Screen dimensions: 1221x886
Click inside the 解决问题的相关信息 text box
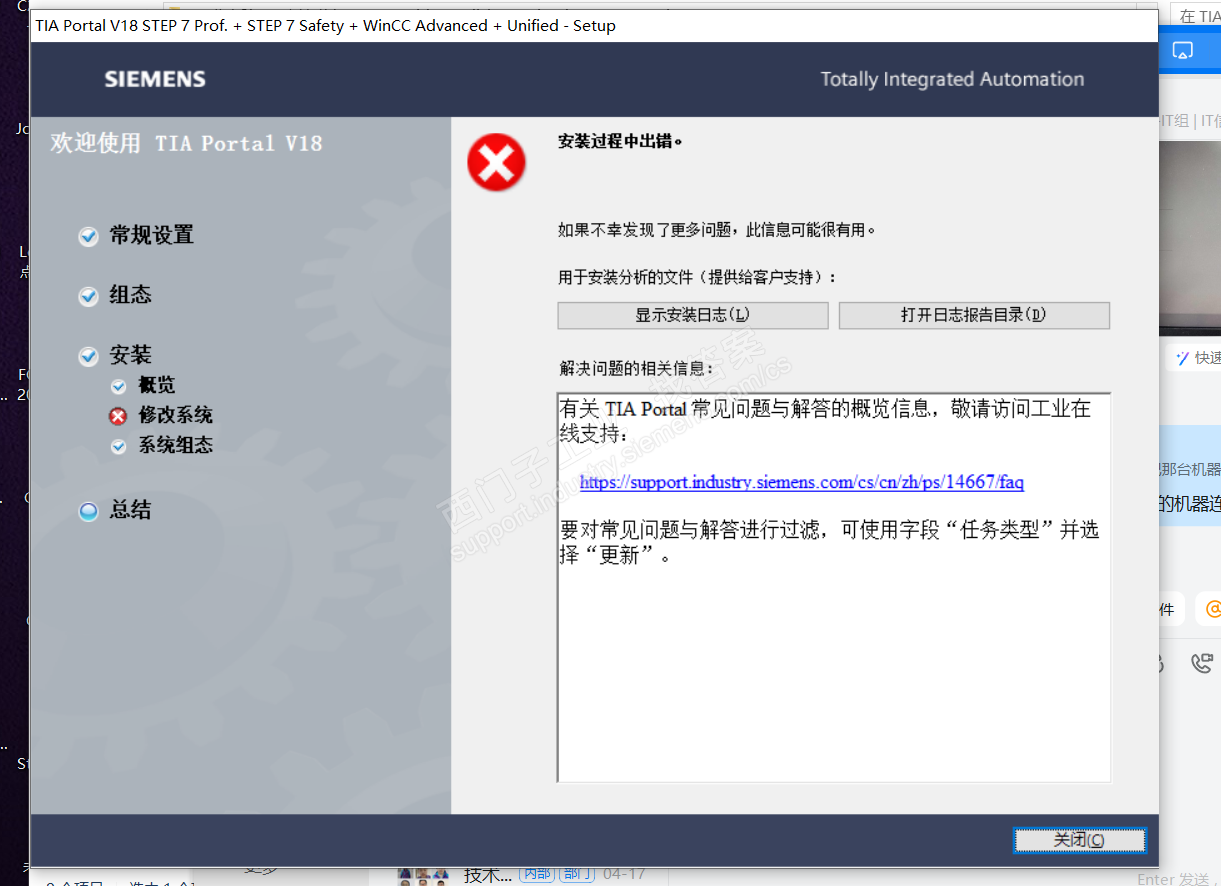coord(834,587)
